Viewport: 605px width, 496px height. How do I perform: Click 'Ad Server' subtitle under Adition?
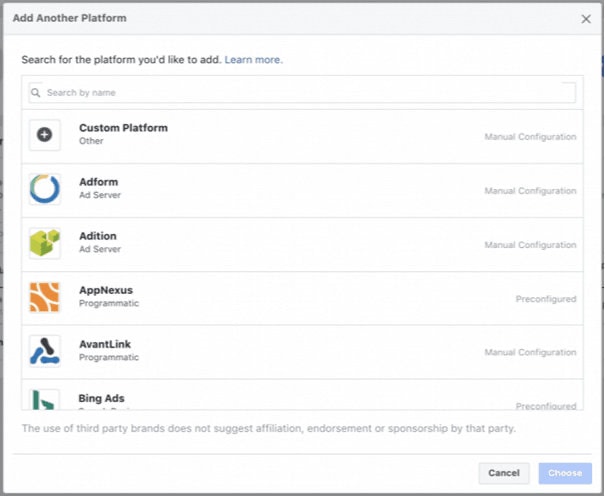coord(100,249)
